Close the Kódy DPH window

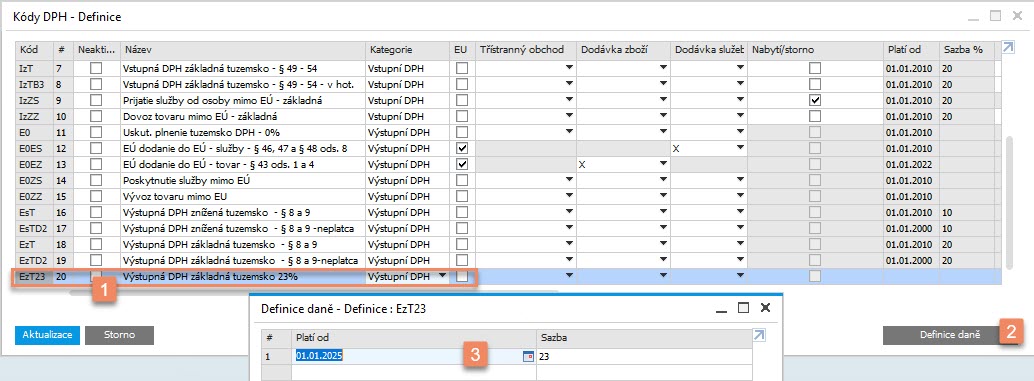1017,16
